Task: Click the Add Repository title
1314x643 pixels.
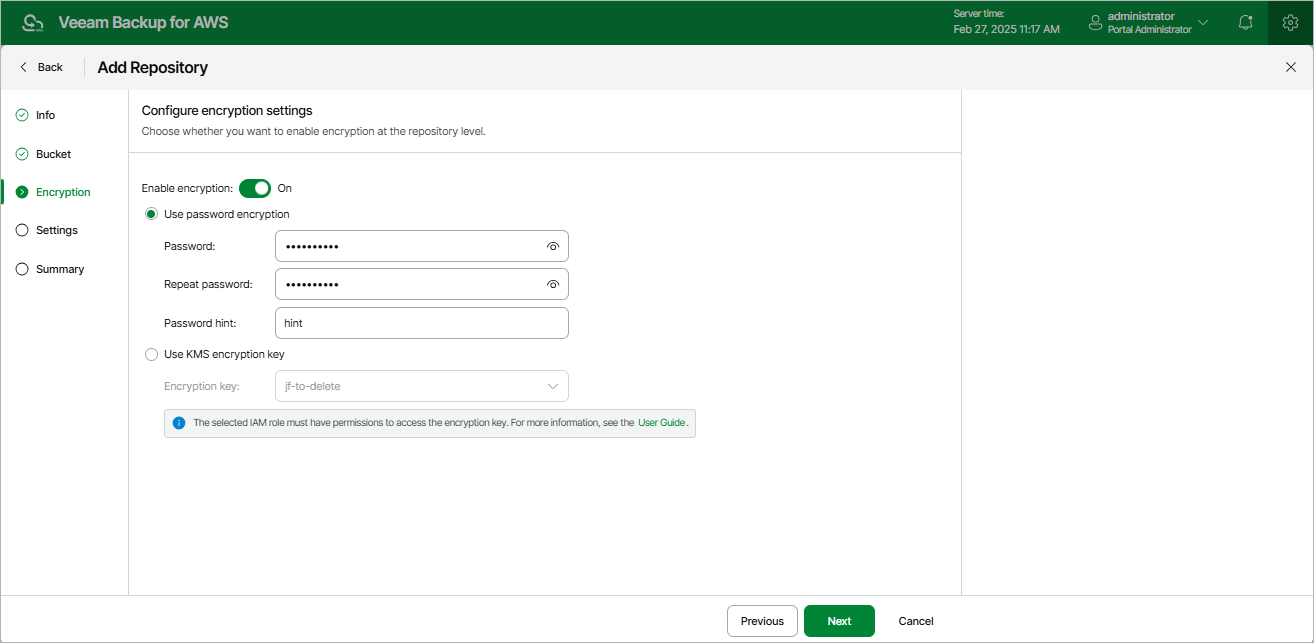Action: [153, 67]
